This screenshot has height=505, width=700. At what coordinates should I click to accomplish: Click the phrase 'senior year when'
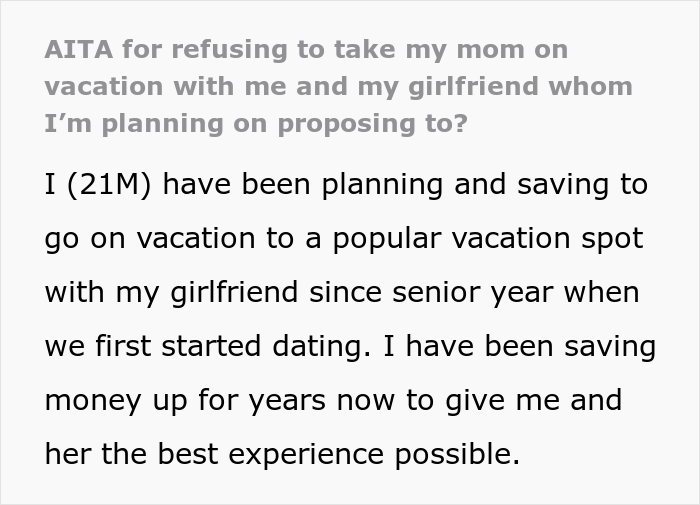(528, 293)
